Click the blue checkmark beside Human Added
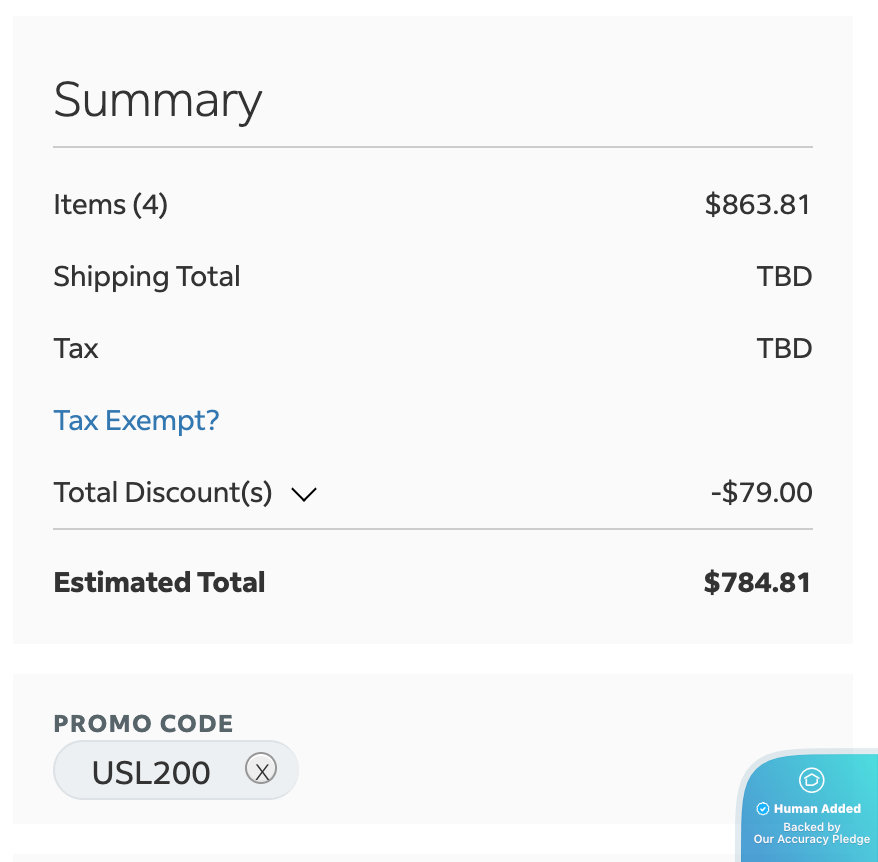Viewport: 878px width, 862px height. click(x=763, y=808)
